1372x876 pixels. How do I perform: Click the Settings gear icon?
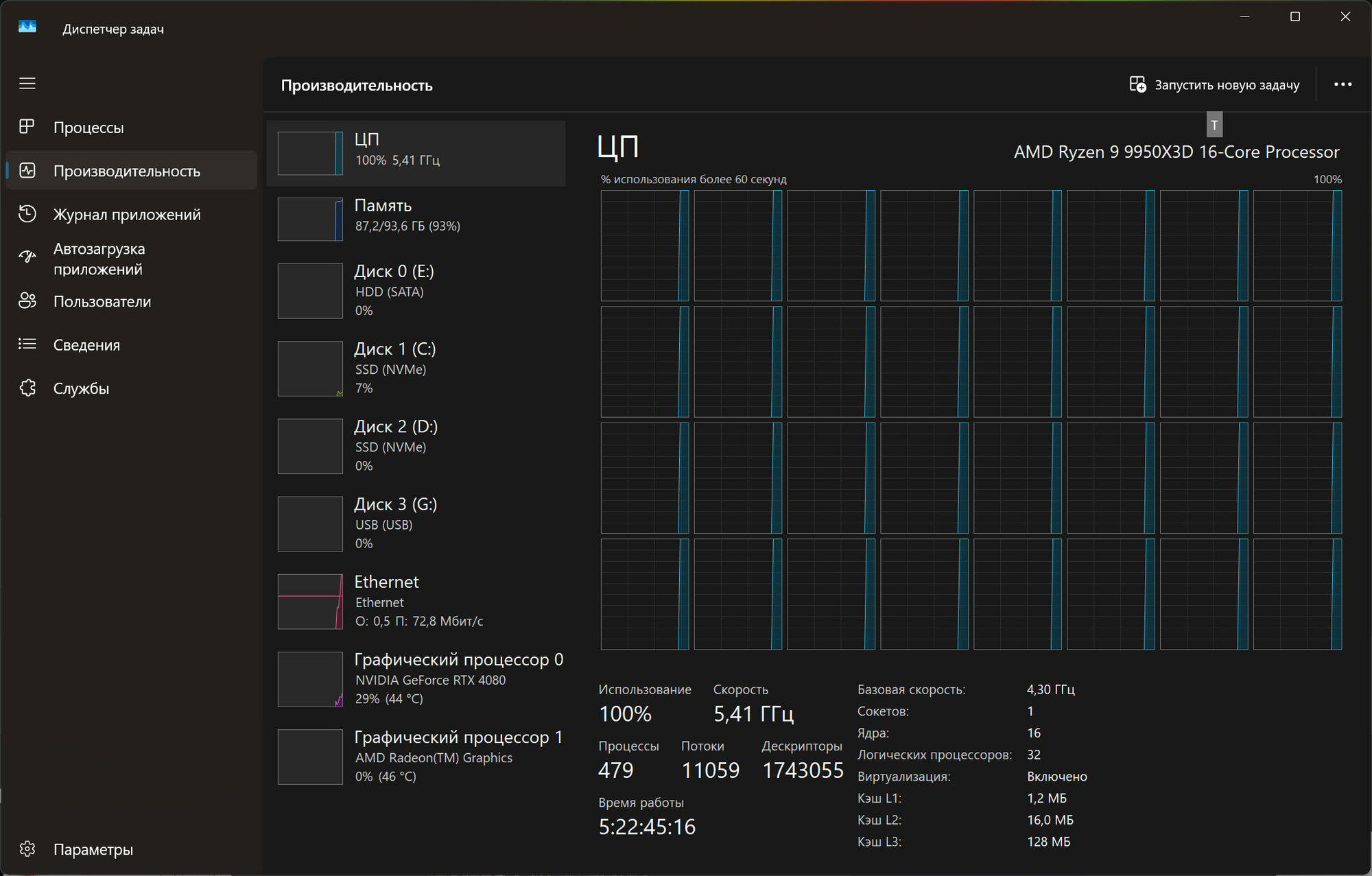point(27,849)
